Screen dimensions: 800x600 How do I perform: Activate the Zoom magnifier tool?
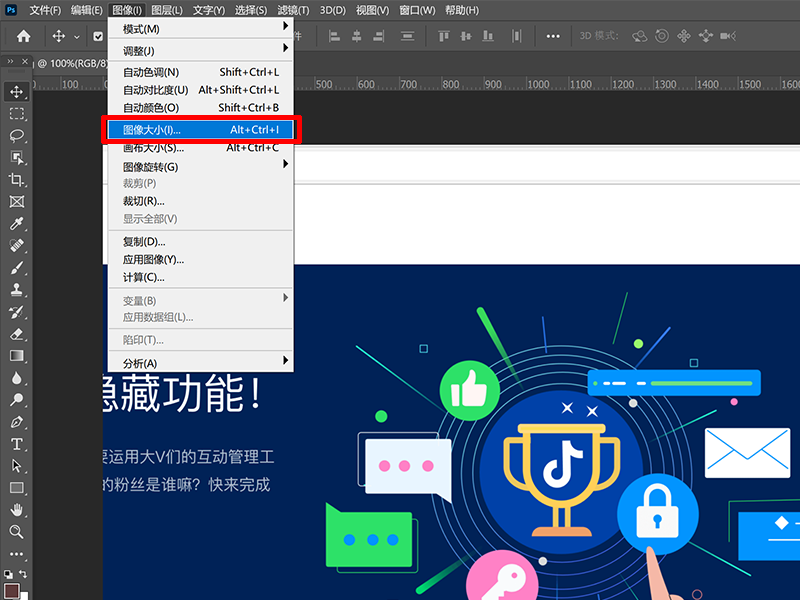(17, 532)
